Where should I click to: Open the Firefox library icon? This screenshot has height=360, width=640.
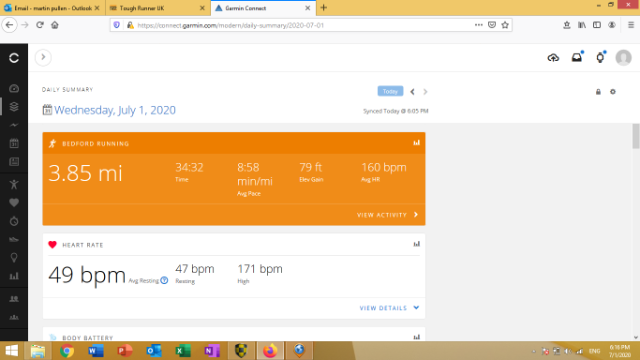582,25
